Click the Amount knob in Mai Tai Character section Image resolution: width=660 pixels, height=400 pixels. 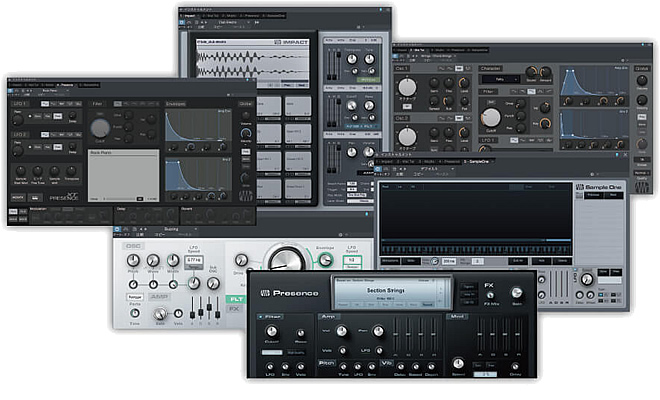tap(546, 72)
